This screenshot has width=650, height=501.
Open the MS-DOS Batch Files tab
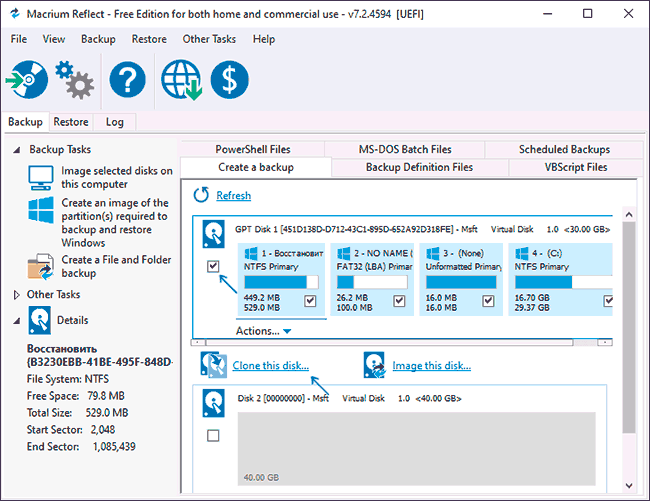point(405,150)
